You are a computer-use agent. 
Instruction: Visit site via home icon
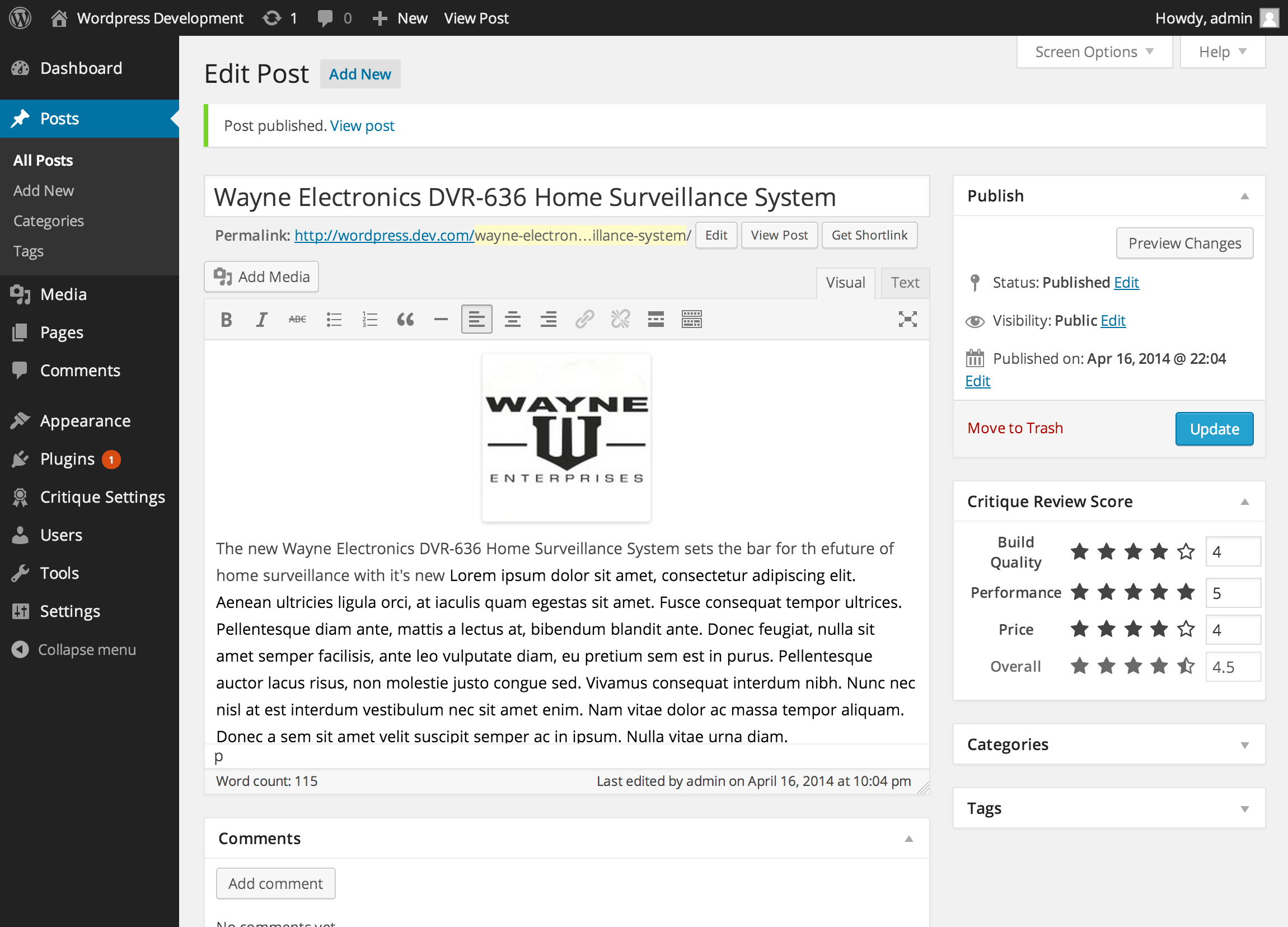pyautogui.click(x=59, y=18)
